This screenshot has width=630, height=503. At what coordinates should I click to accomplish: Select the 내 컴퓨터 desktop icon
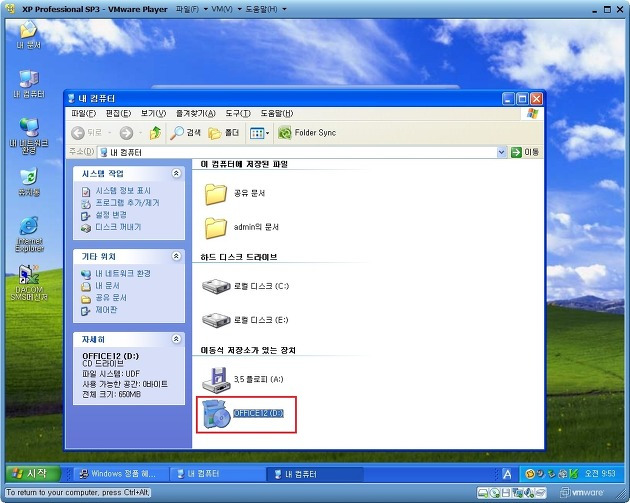pyautogui.click(x=29, y=84)
